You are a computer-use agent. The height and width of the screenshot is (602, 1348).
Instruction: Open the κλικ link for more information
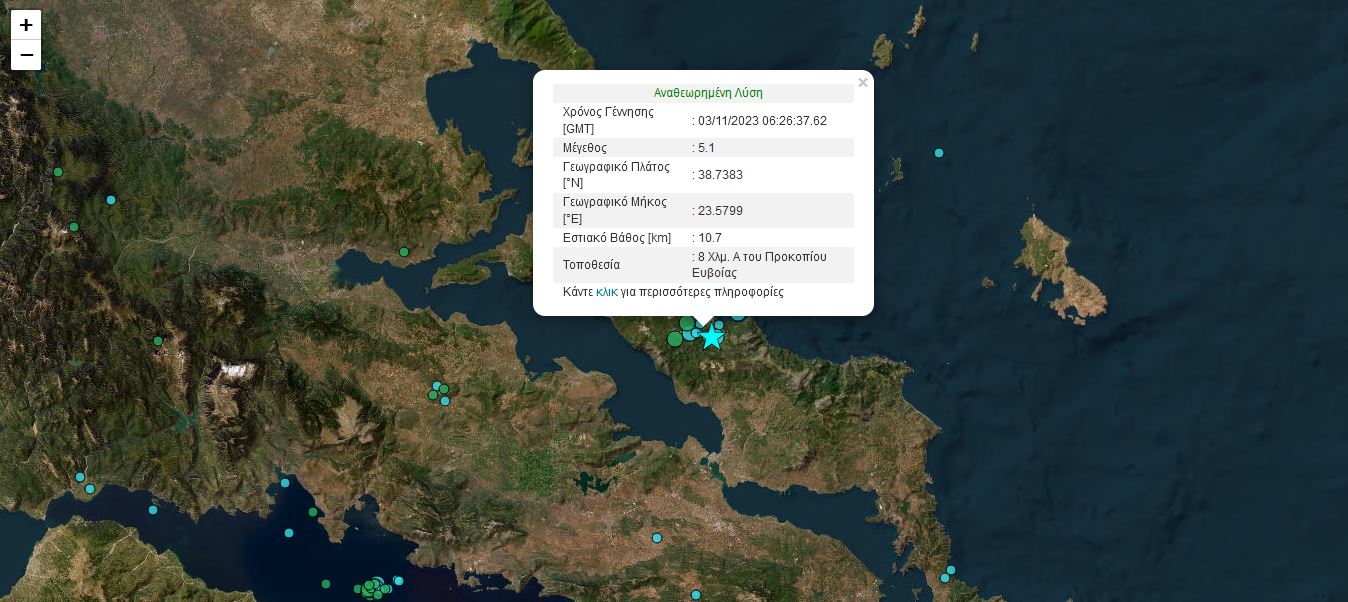(606, 292)
